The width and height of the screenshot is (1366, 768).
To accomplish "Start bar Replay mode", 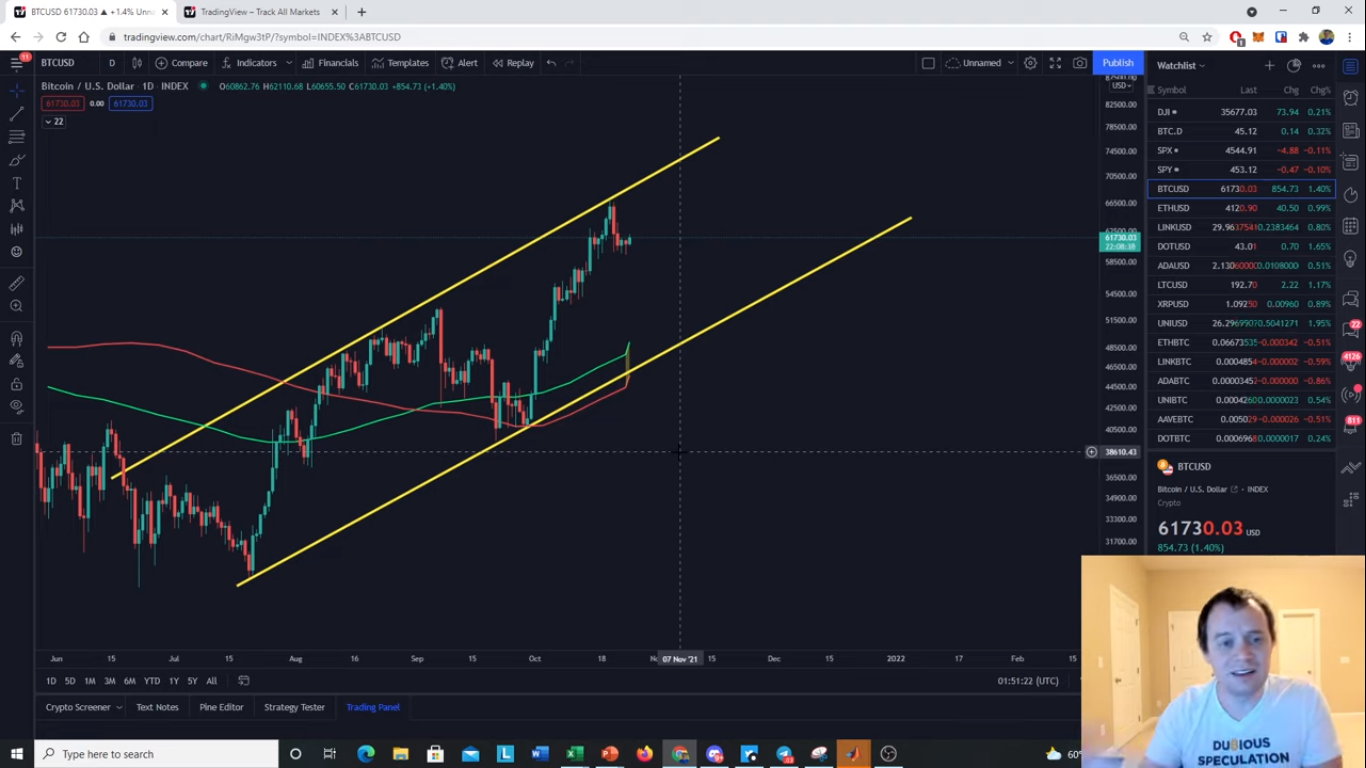I will point(513,63).
